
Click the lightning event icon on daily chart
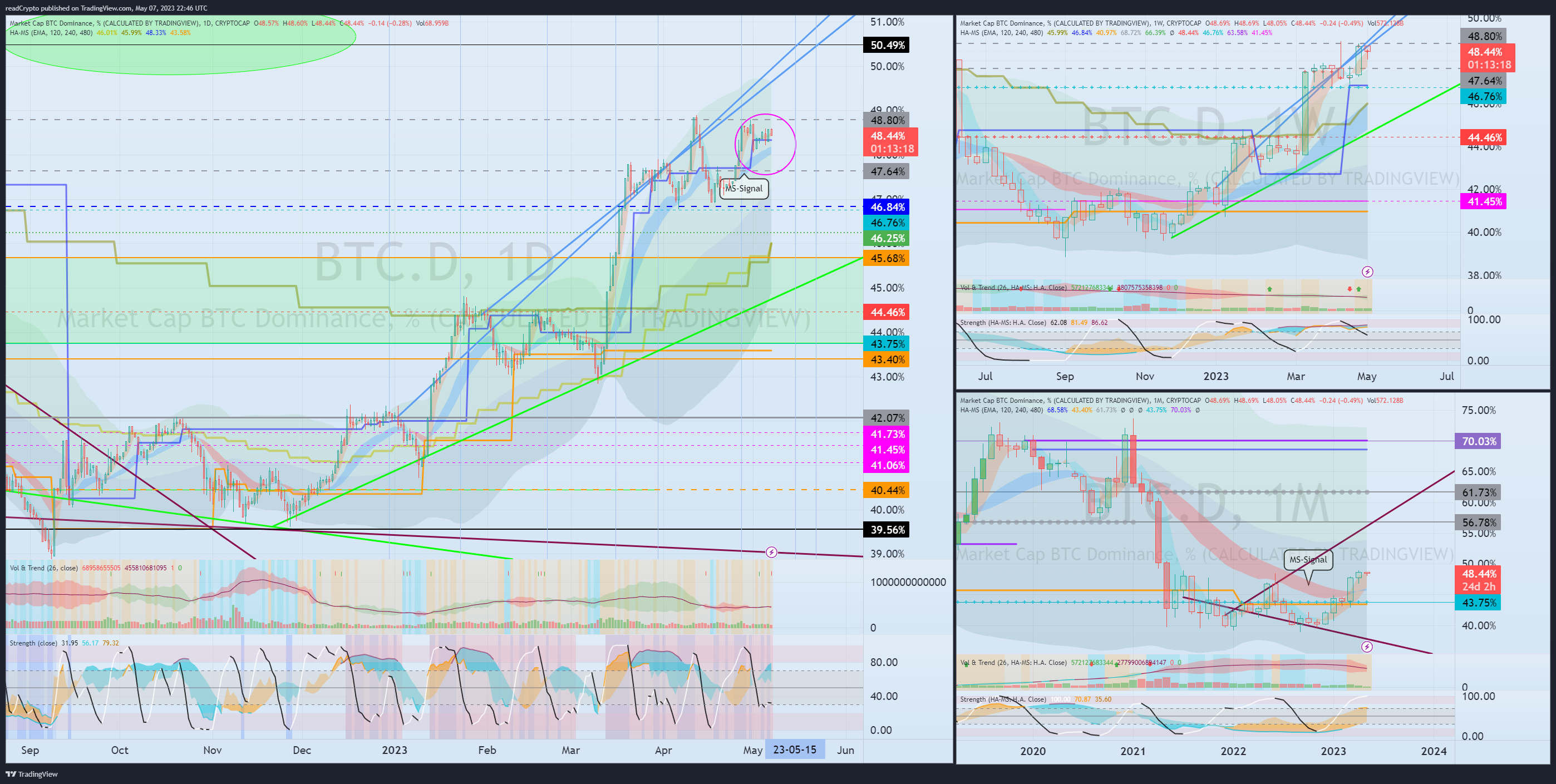(771, 552)
